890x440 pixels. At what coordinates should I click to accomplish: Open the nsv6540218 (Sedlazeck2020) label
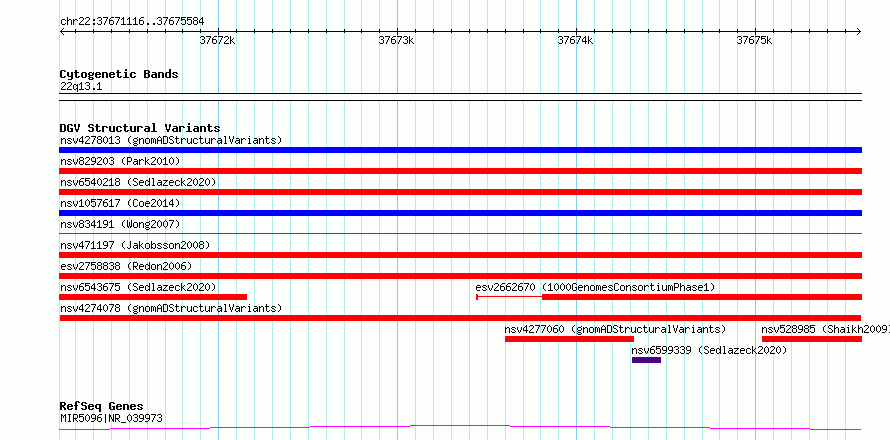[138, 182]
